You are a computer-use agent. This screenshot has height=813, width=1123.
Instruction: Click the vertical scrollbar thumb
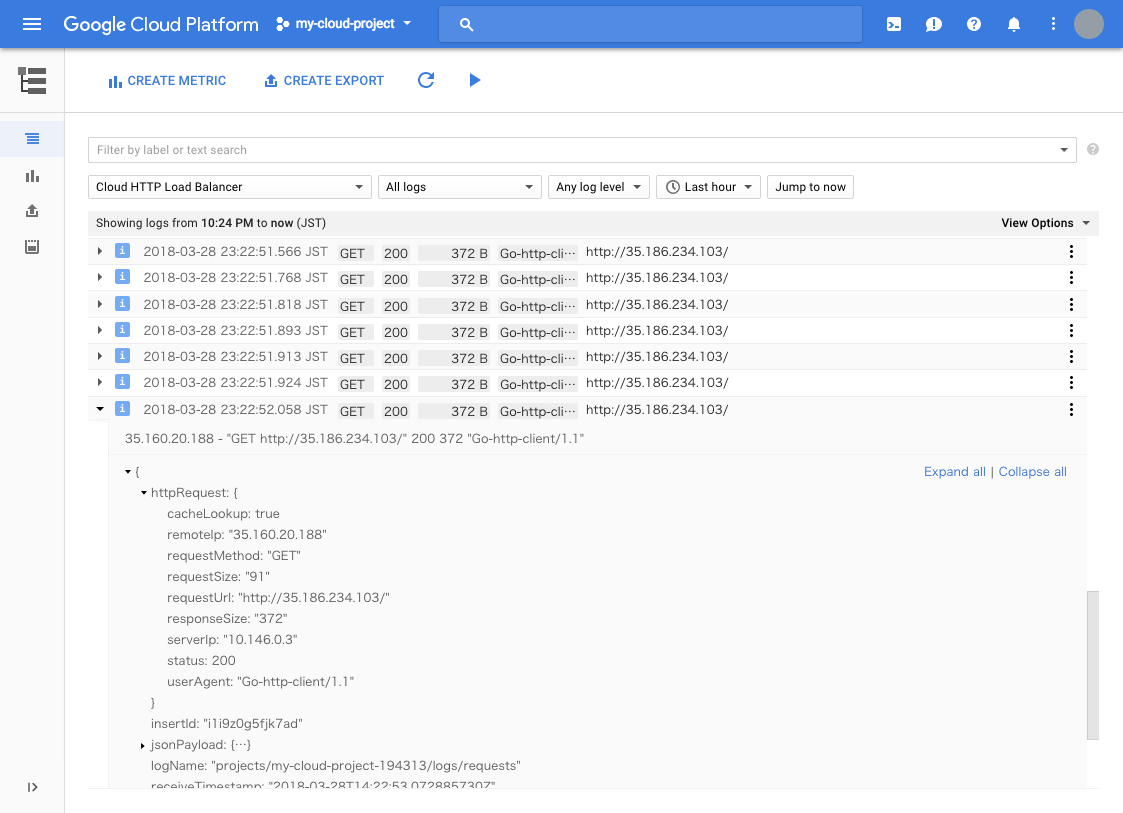[1092, 665]
